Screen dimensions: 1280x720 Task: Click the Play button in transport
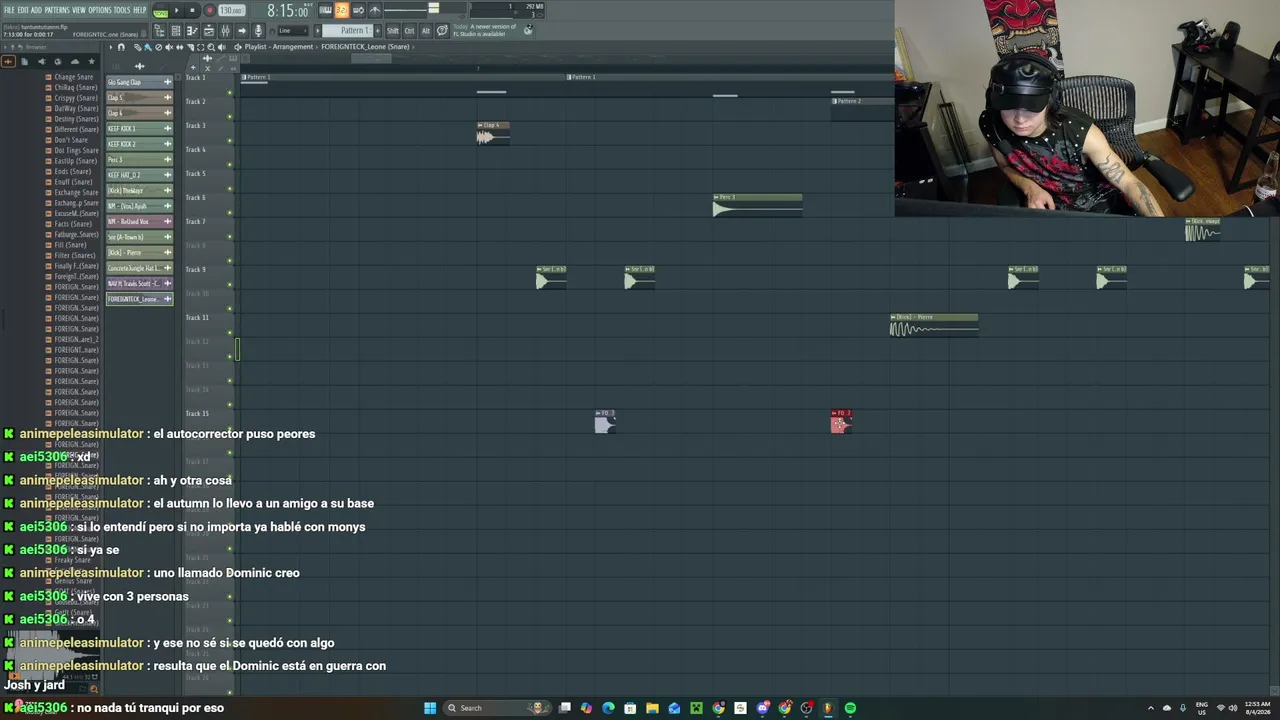coord(177,10)
